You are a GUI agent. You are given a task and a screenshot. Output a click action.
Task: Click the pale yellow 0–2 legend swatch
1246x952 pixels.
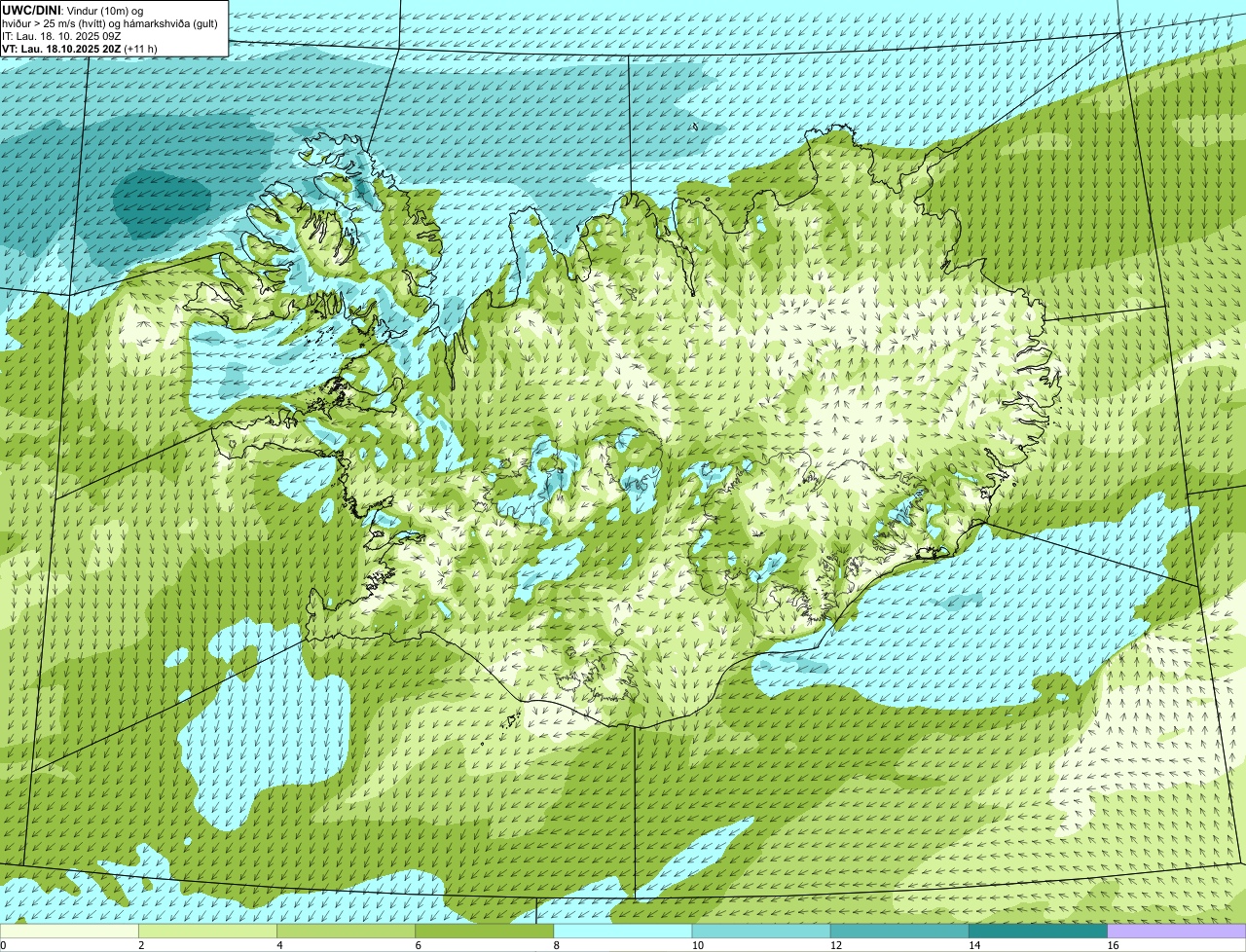click(x=70, y=932)
